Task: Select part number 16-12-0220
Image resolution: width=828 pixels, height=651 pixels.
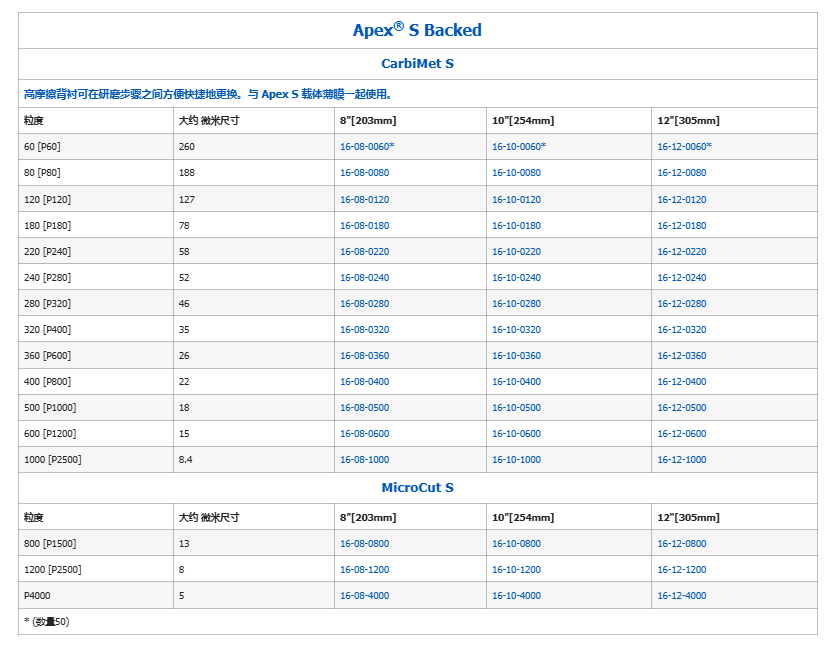Action: tap(682, 251)
